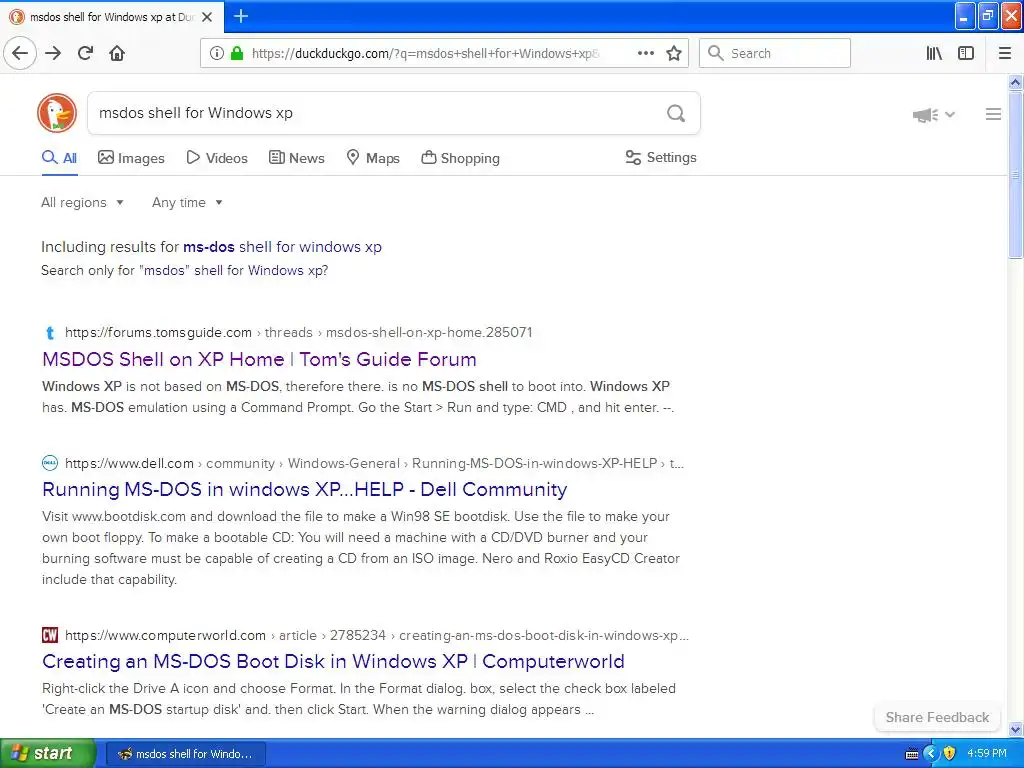Select the Firefox taskbar window button
The height and width of the screenshot is (768, 1024).
coord(185,754)
